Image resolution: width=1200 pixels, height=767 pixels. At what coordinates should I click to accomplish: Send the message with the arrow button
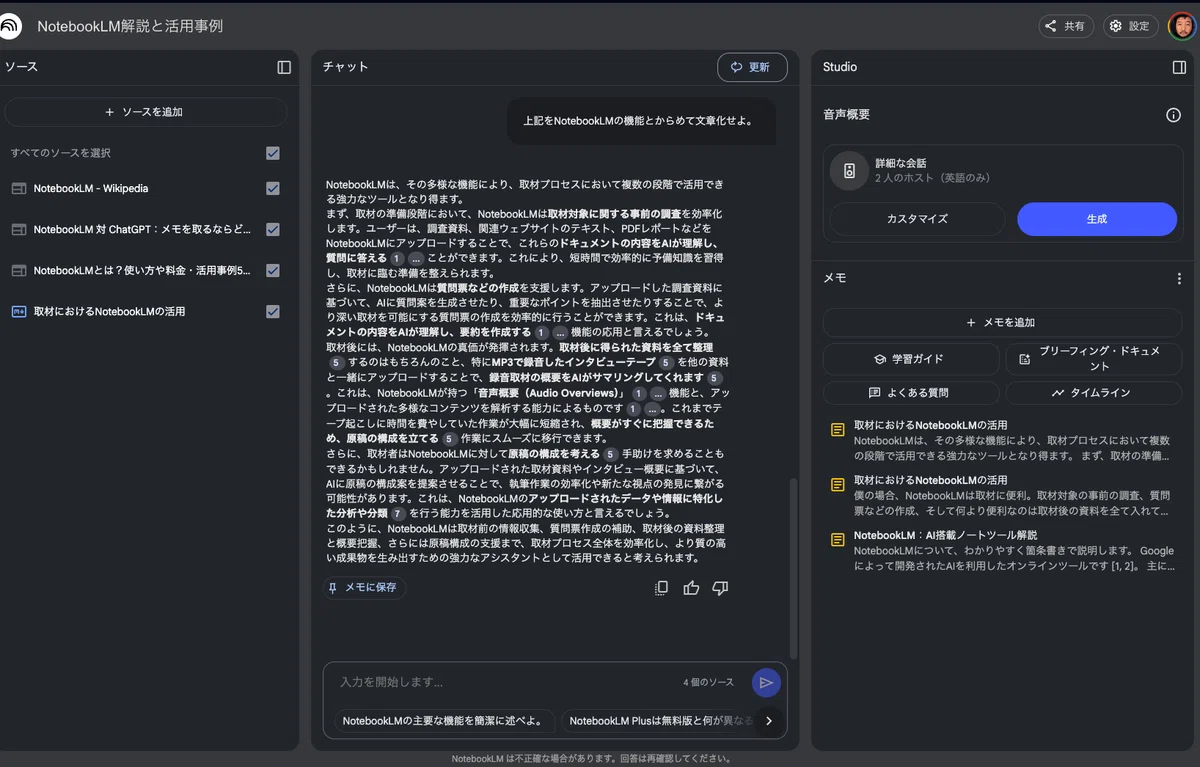tap(766, 682)
